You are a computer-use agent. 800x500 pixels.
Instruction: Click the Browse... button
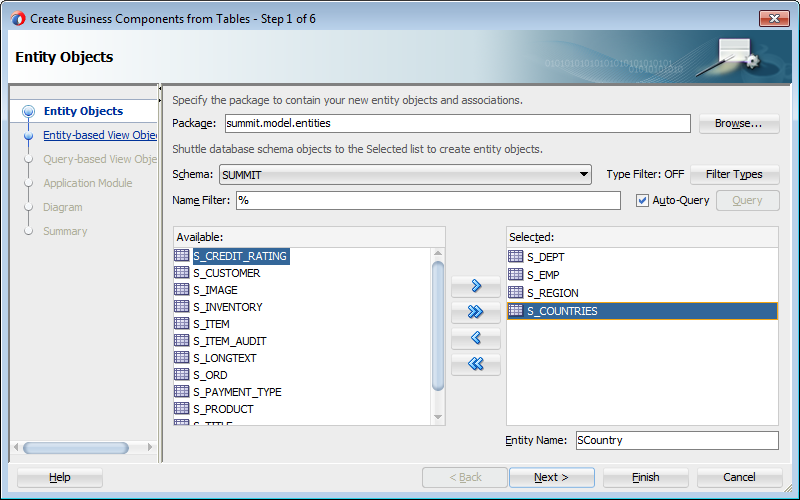[739, 123]
